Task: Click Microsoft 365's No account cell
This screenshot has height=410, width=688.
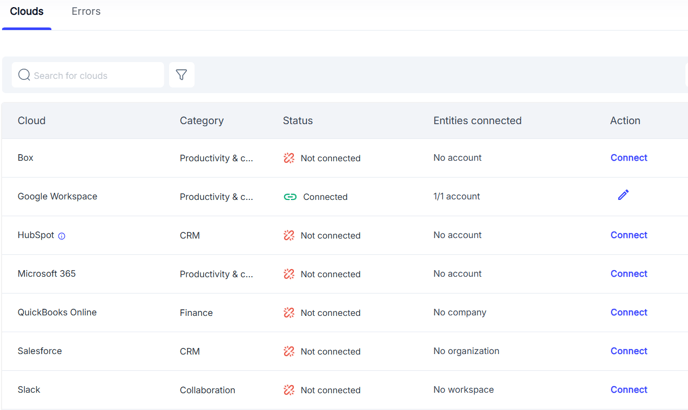Action: (458, 273)
